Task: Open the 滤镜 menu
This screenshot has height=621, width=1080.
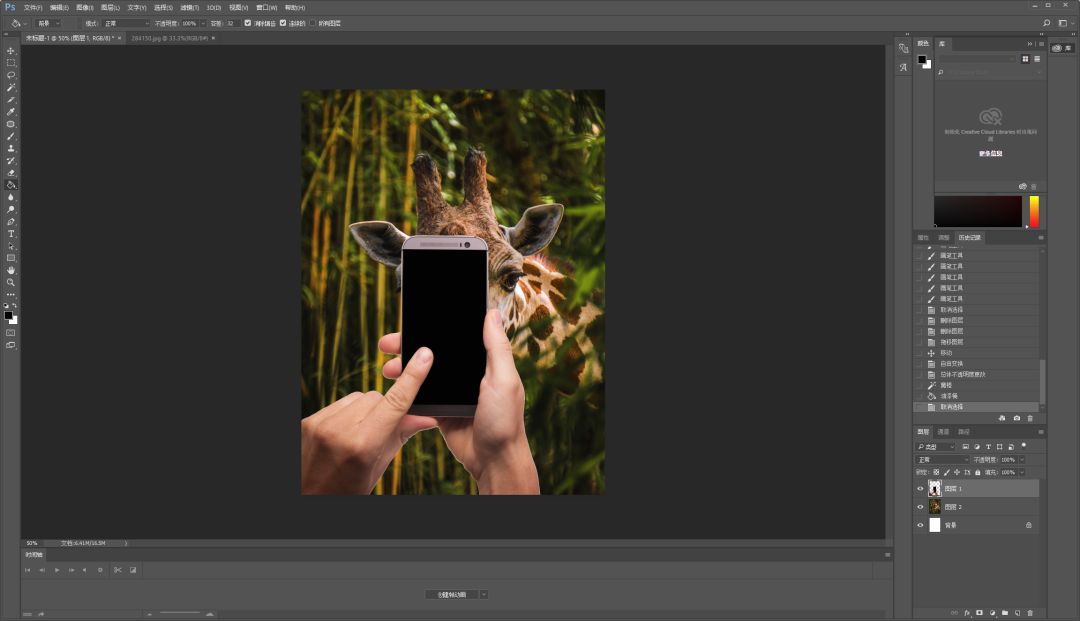Action: pos(186,7)
